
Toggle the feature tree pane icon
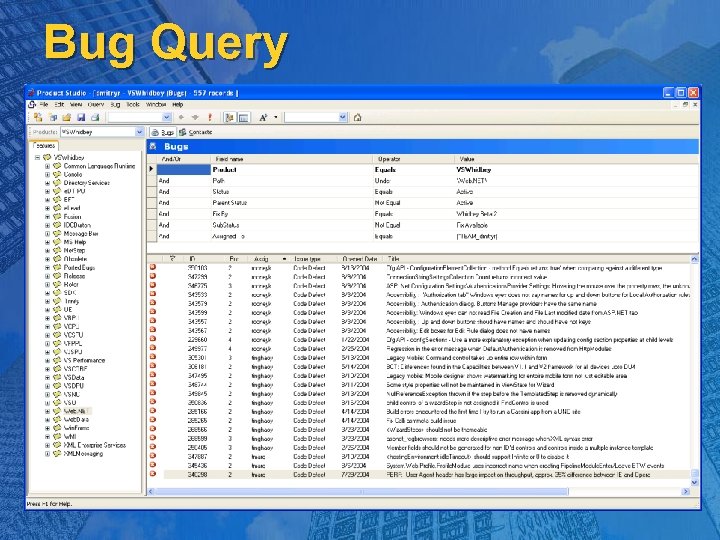pyautogui.click(x=229, y=118)
